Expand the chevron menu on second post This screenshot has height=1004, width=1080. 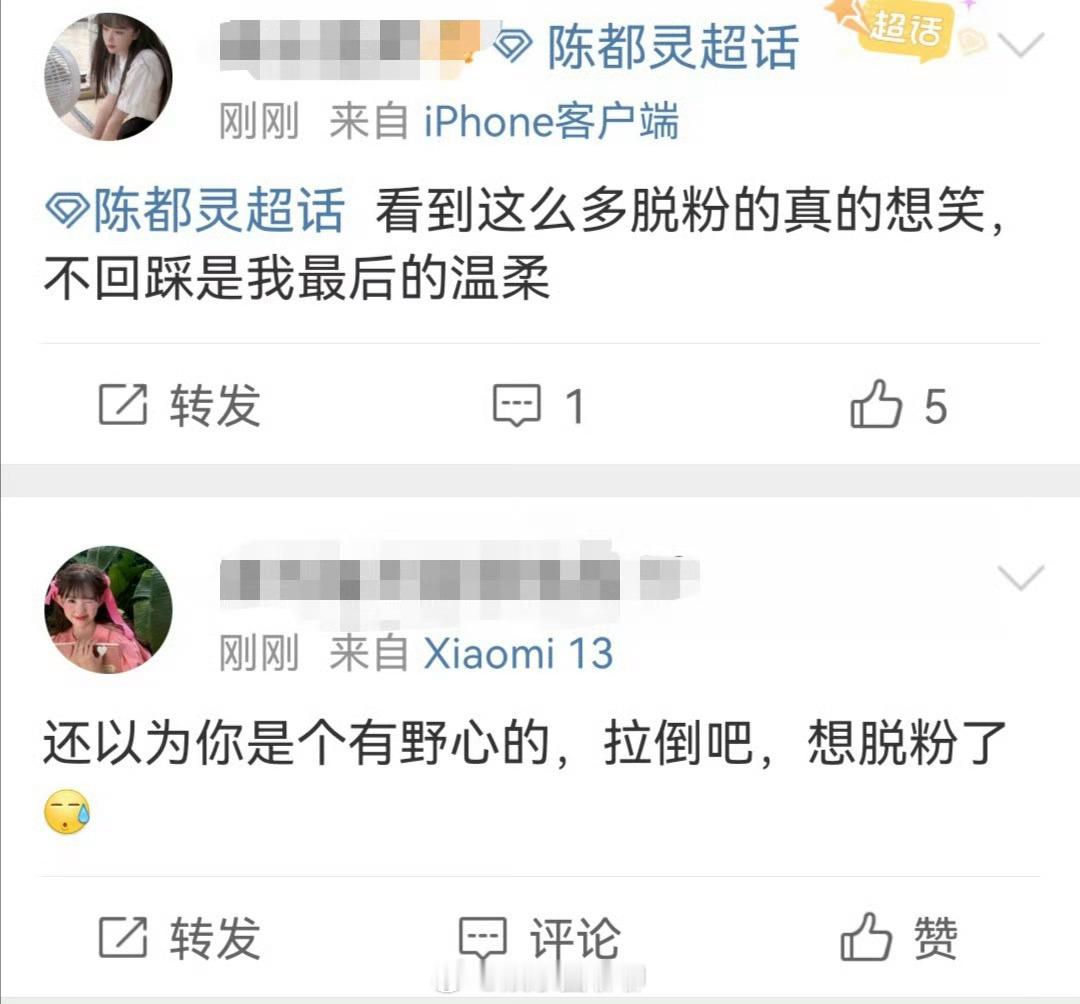click(1021, 578)
